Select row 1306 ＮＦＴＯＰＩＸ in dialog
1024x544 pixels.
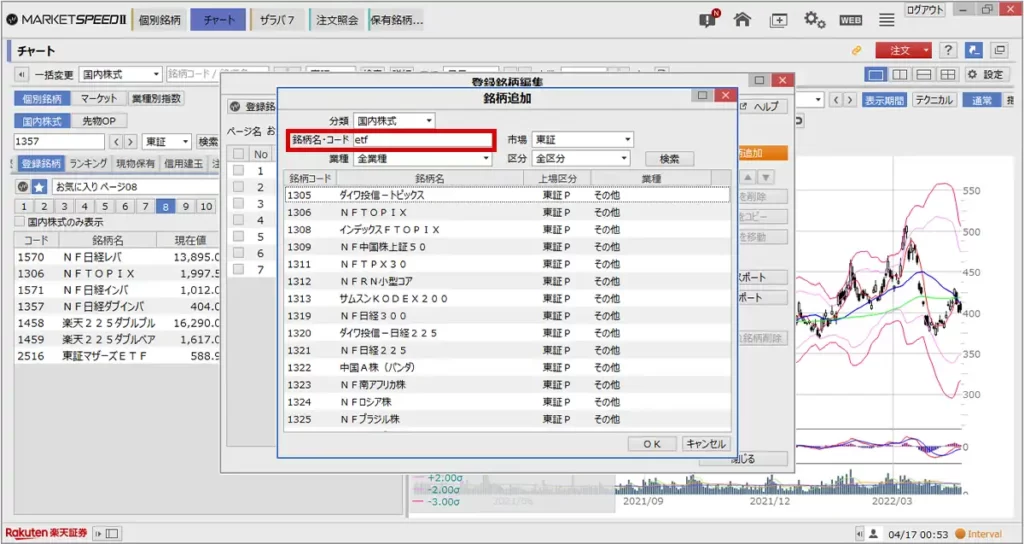[507, 212]
